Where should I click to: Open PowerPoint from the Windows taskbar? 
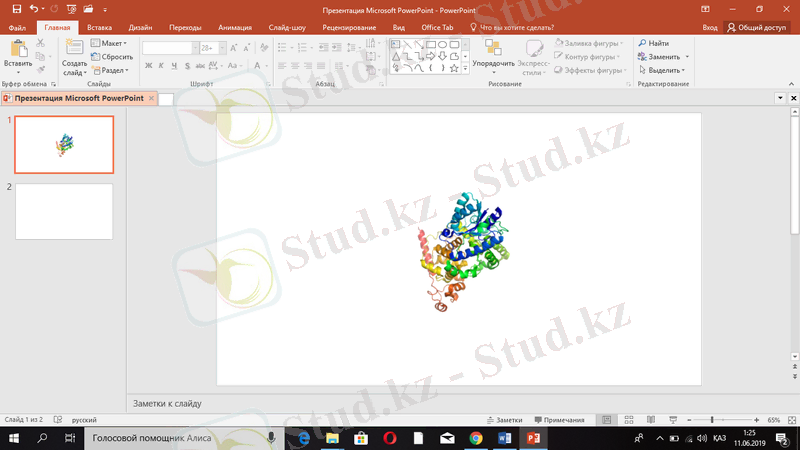coord(533,438)
